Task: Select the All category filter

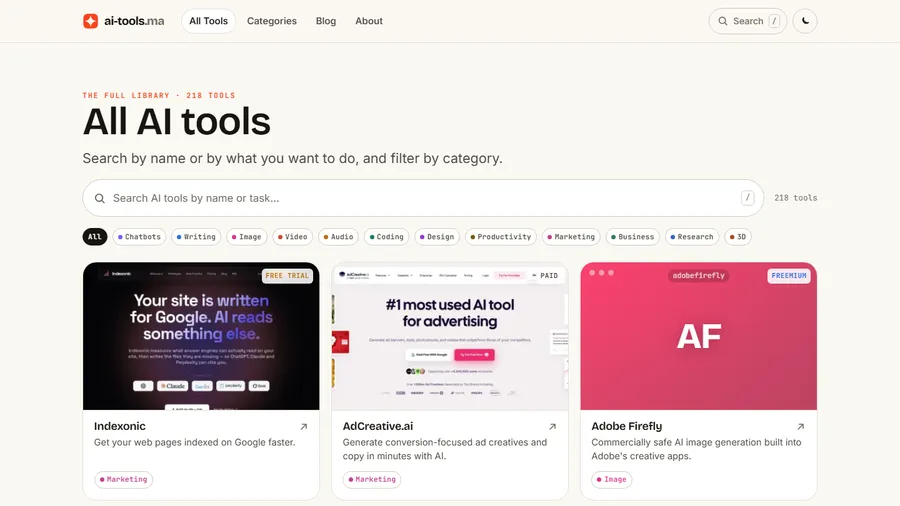Action: (x=95, y=237)
